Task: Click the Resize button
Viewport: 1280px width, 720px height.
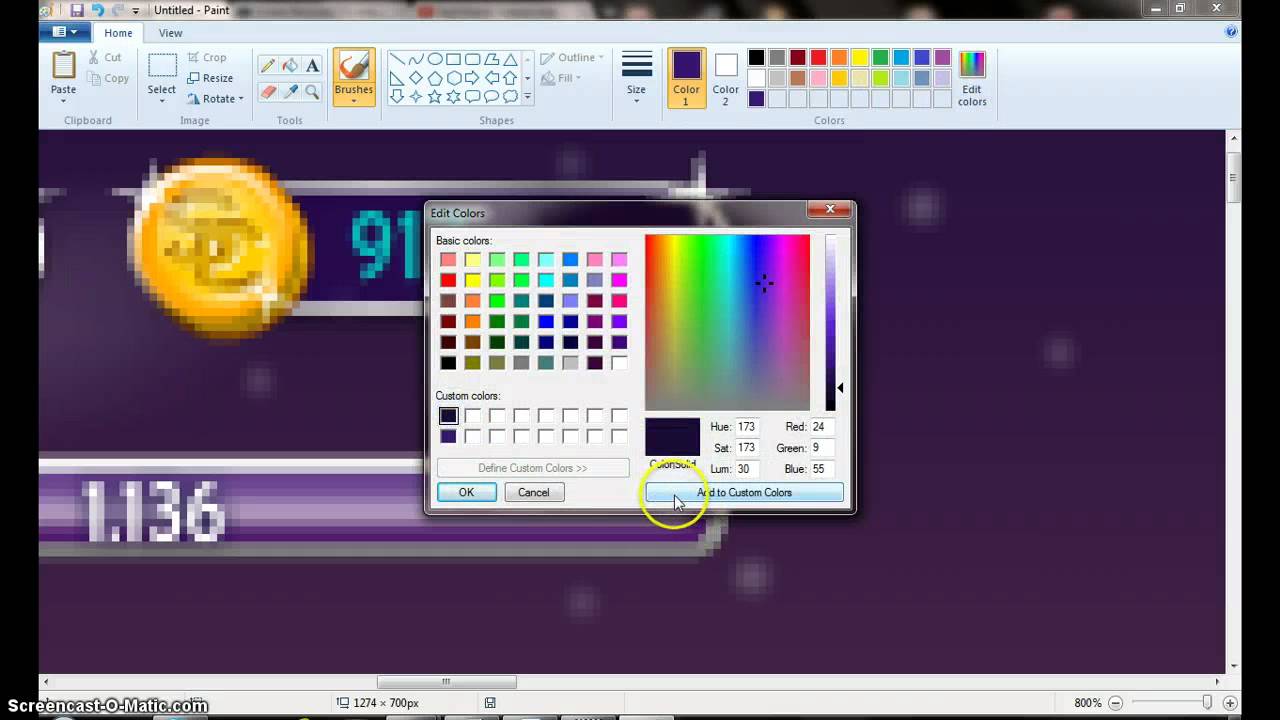Action: (x=210, y=78)
